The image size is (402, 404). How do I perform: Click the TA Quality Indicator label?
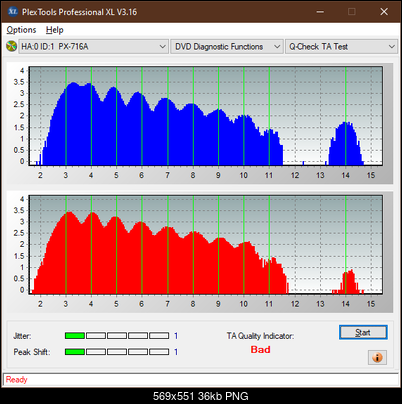click(x=260, y=336)
